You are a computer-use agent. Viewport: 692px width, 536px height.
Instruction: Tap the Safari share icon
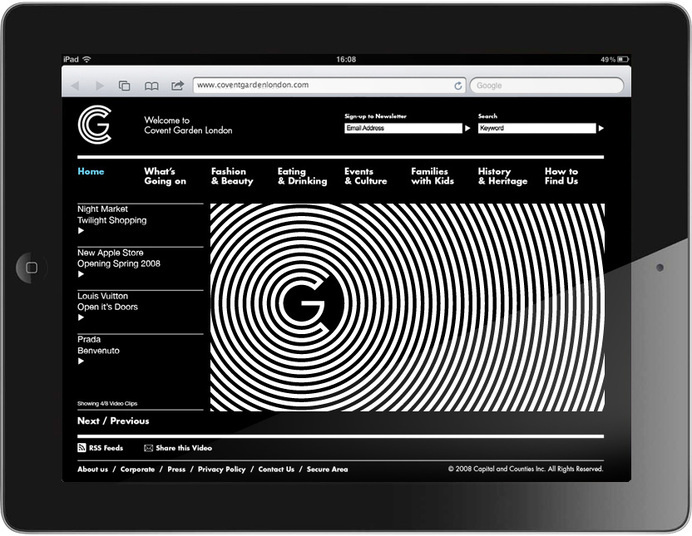tap(177, 86)
